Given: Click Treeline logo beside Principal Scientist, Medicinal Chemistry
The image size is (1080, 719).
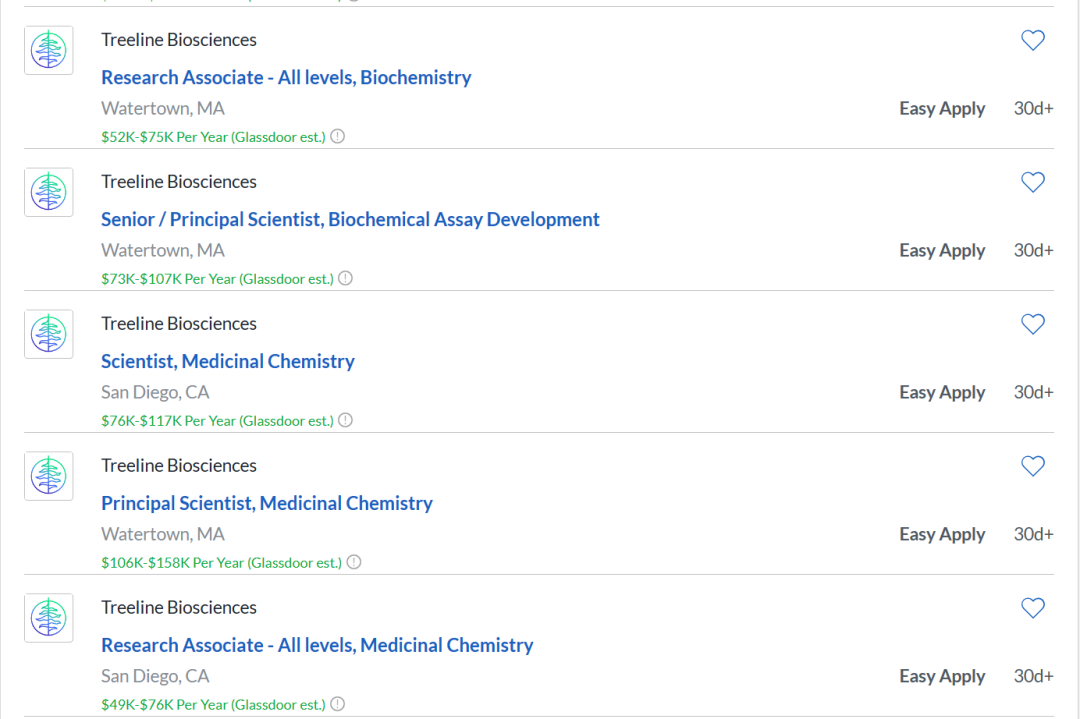Looking at the screenshot, I should pos(48,476).
